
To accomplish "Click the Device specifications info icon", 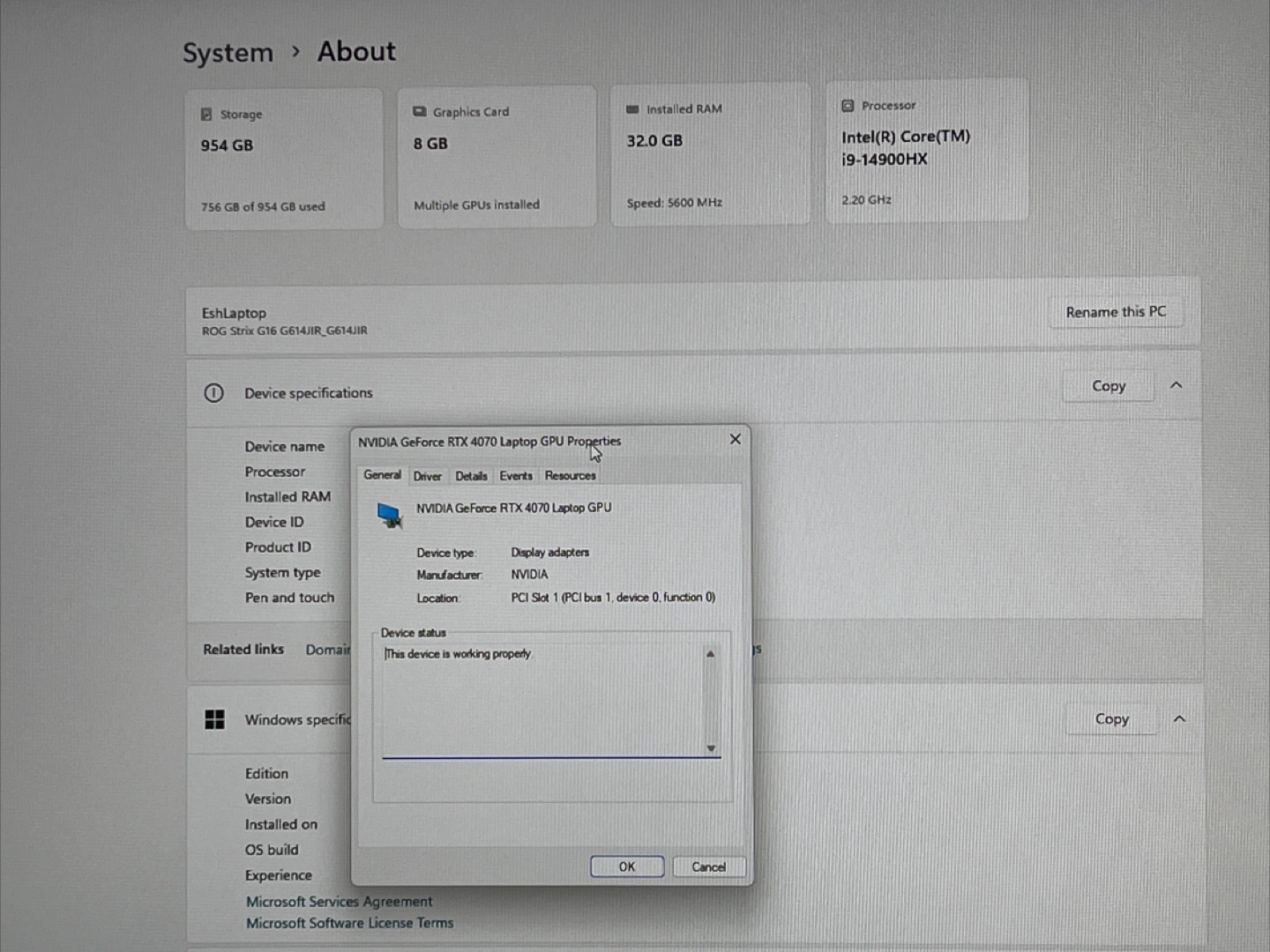I will [213, 393].
